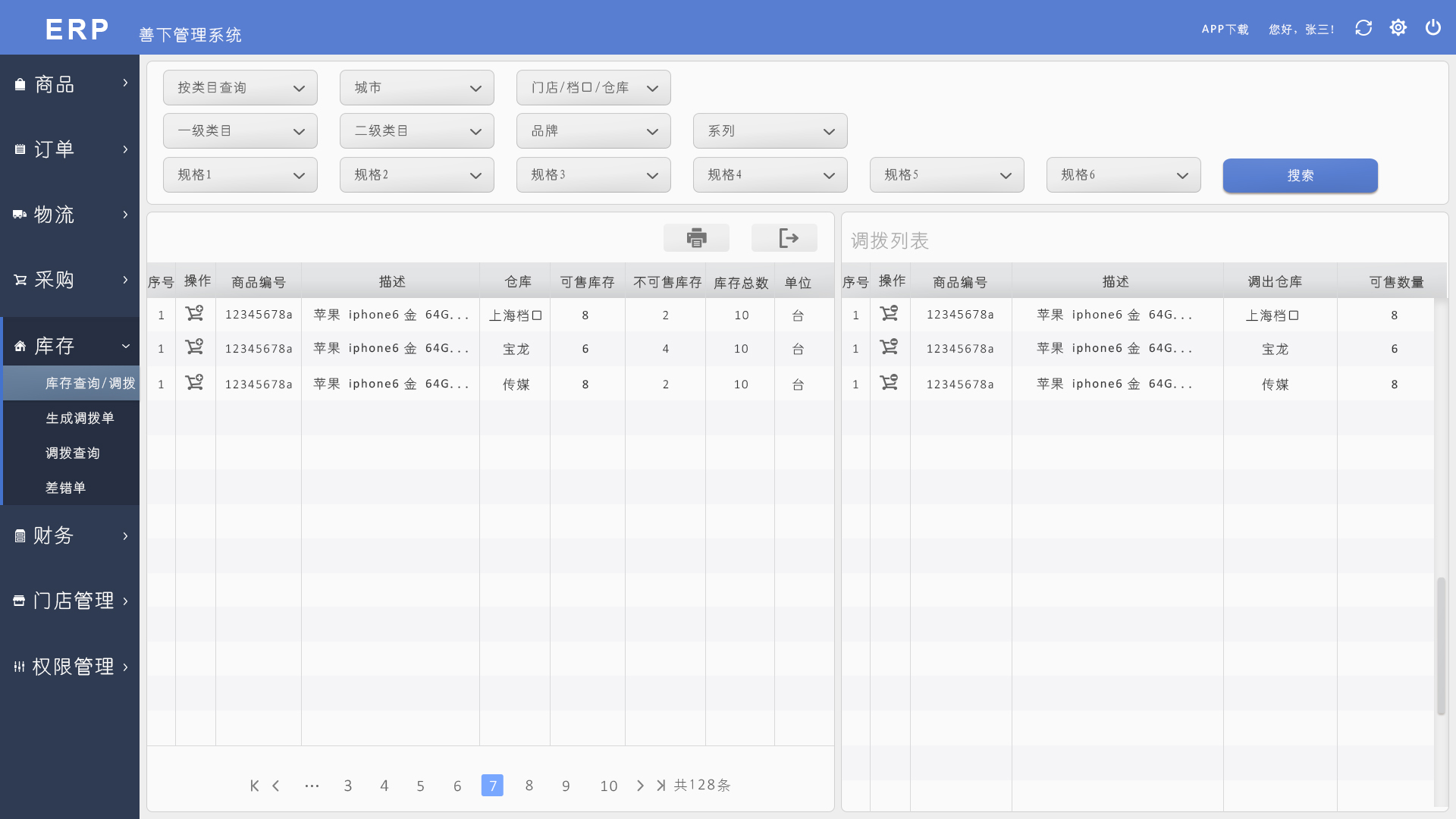Image resolution: width=1456 pixels, height=819 pixels.
Task: Click the cart icon on the 宝龙 transfer row
Action: pos(890,347)
